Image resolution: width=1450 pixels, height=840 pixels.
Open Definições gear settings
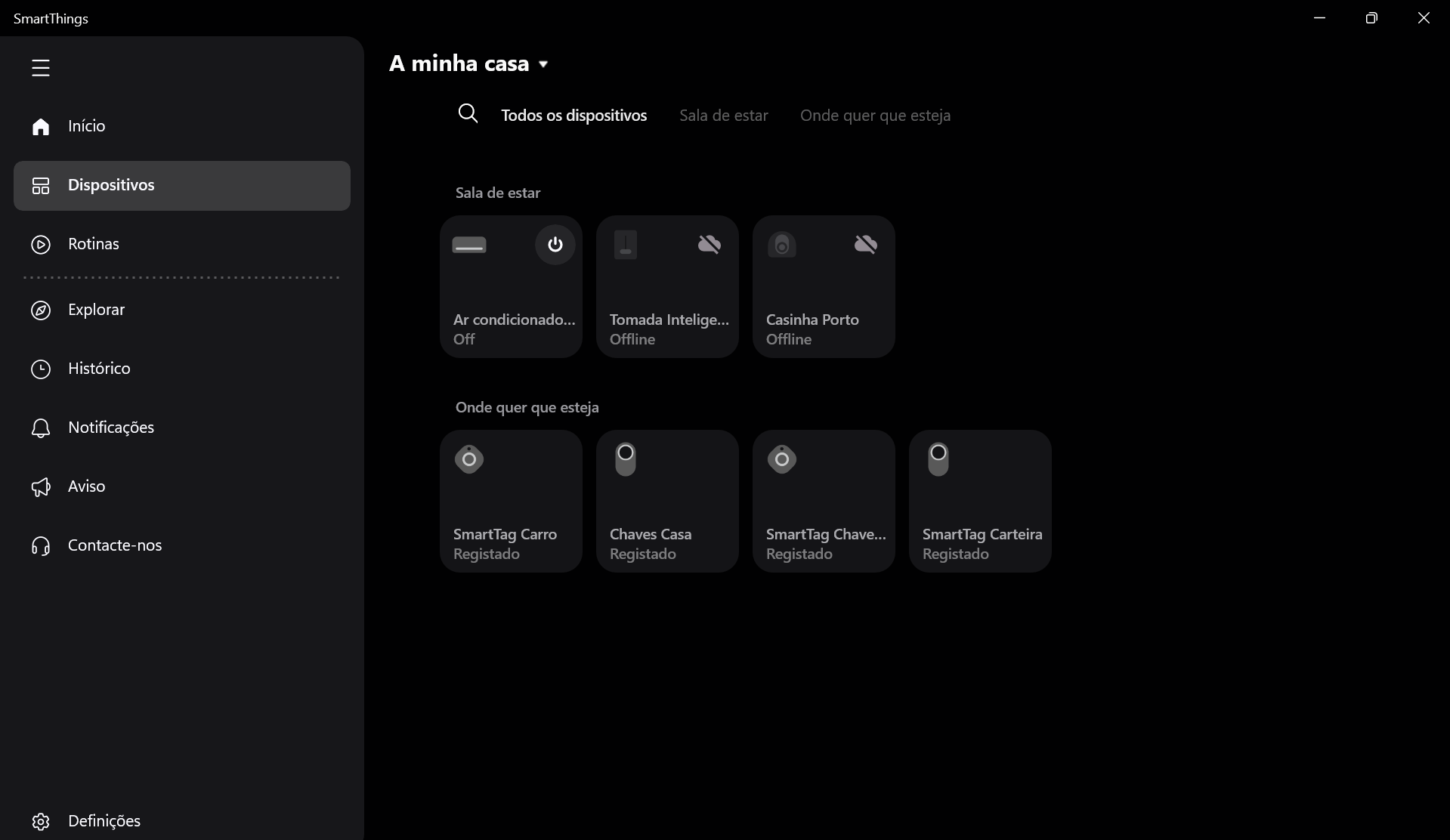[x=41, y=821]
